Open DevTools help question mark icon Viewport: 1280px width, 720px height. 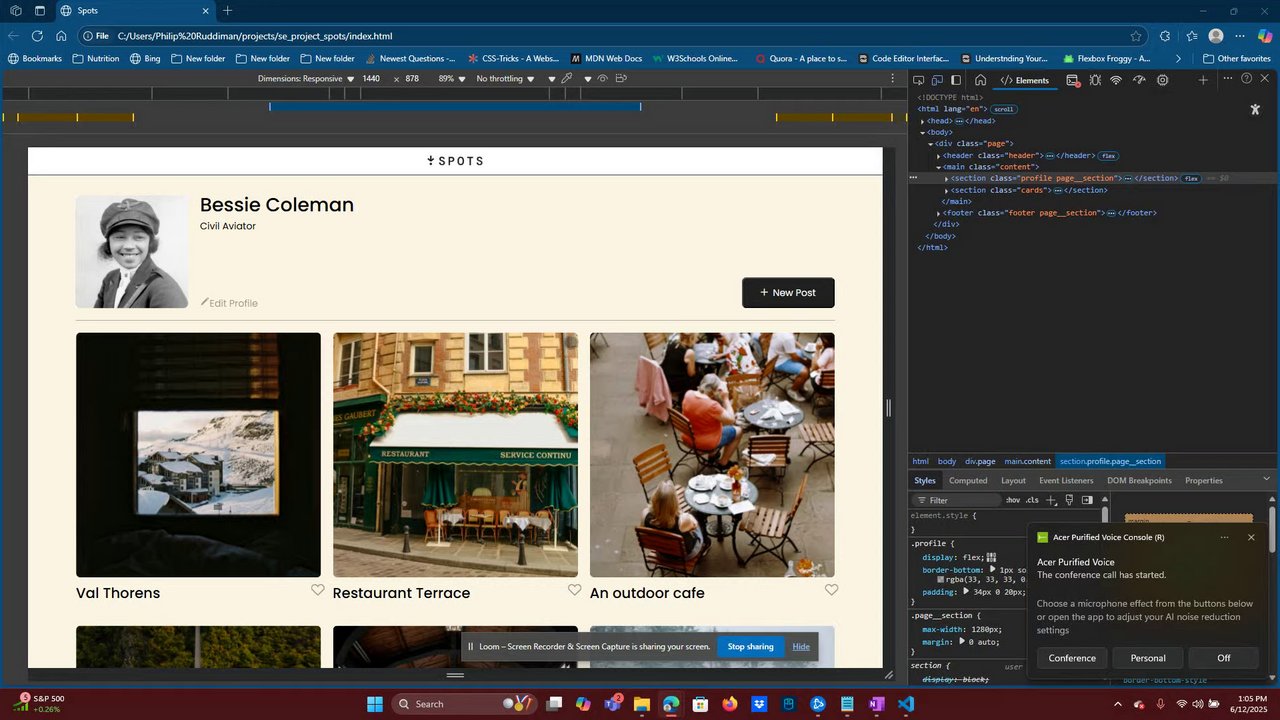click(1246, 78)
